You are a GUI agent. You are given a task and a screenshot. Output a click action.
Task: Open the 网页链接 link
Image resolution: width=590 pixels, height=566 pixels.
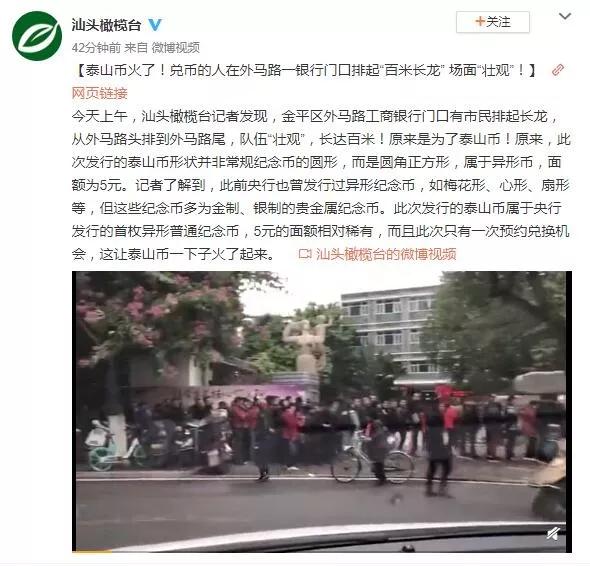click(100, 93)
